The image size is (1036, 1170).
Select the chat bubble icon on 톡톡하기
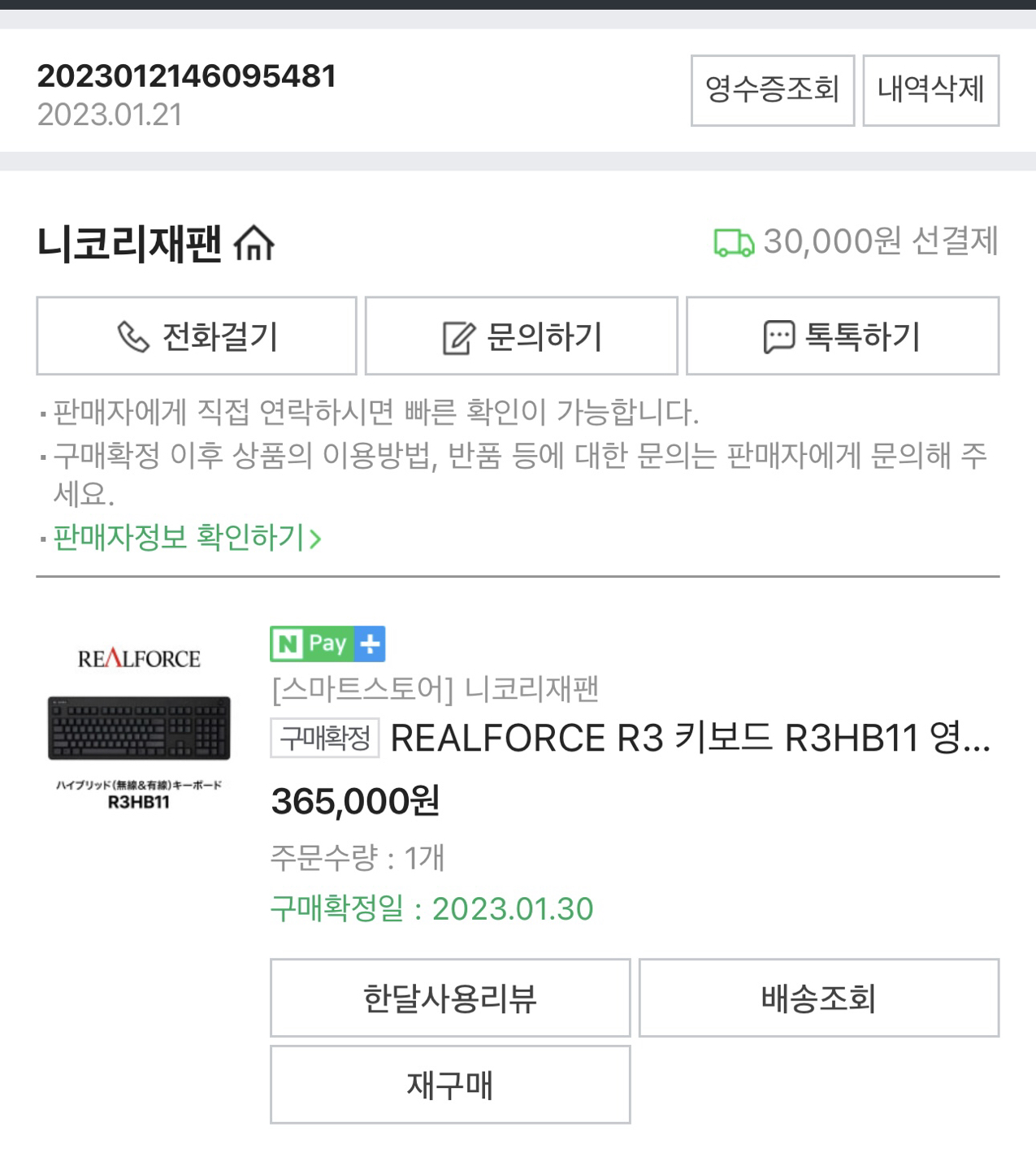click(x=779, y=336)
